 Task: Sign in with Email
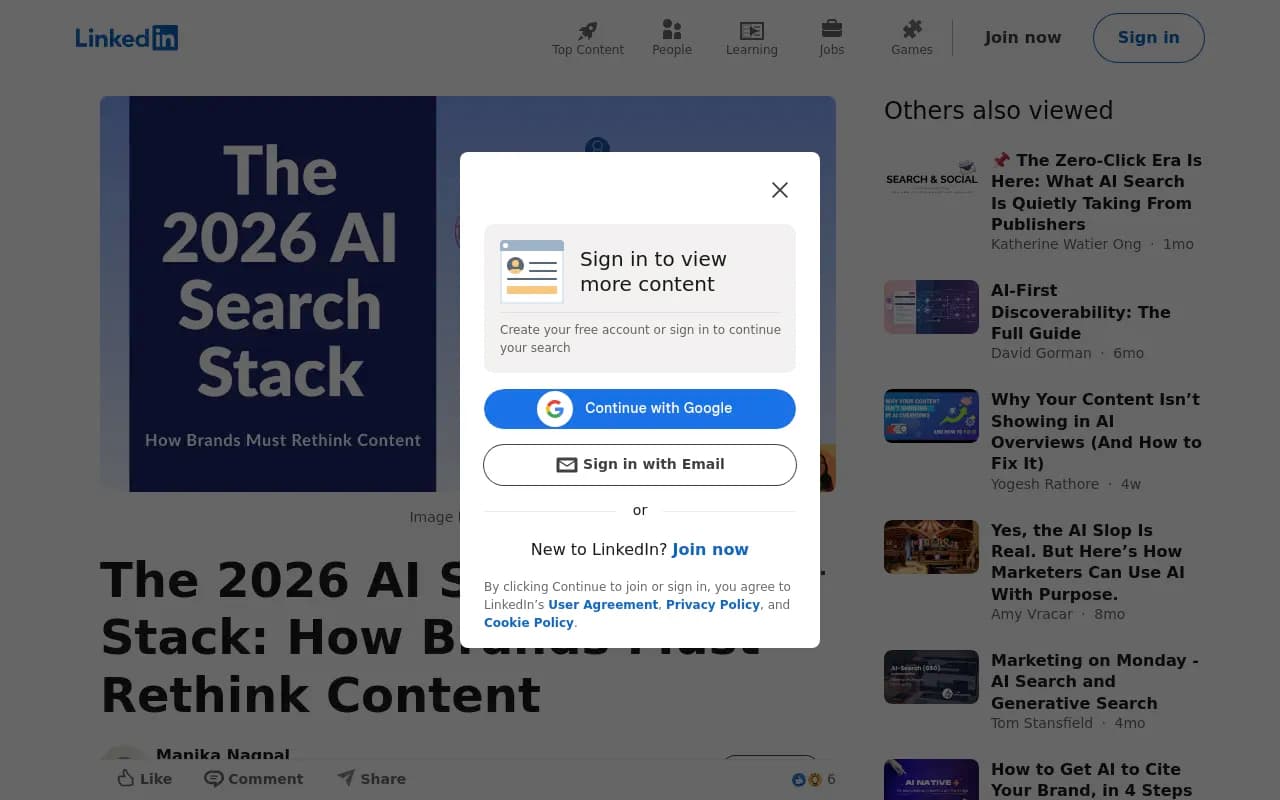coord(639,464)
